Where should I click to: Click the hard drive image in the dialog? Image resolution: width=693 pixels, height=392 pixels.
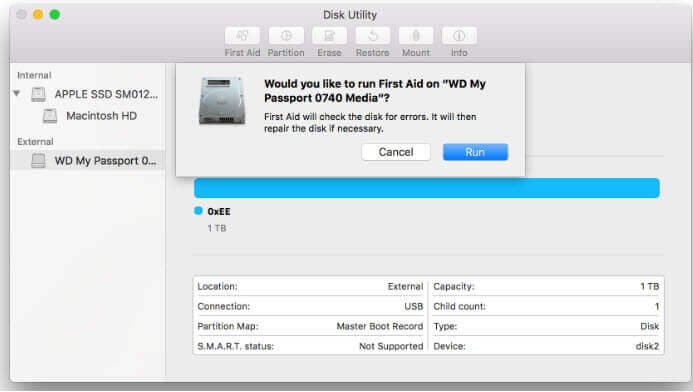tap(222, 101)
